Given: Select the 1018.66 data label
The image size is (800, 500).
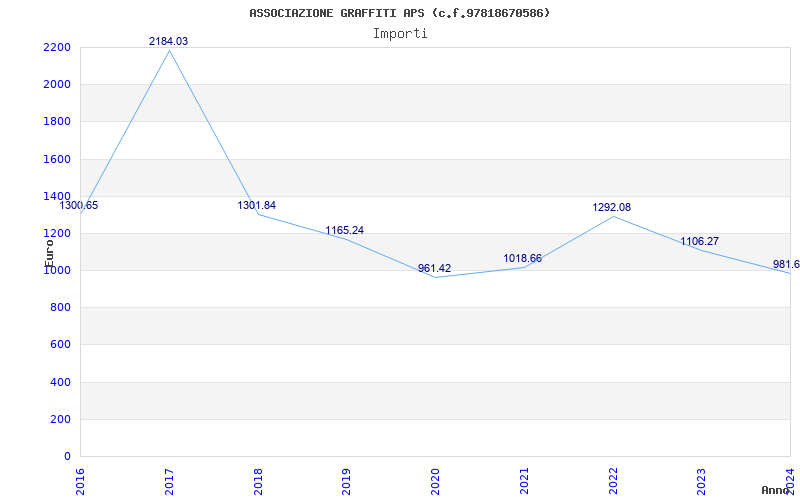Looking at the screenshot, I should click(x=522, y=258).
